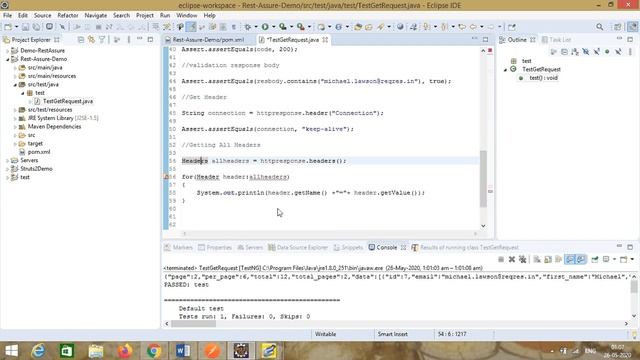The width and height of the screenshot is (640, 360).
Task: Click Collapse All in Project Explorer
Action: coord(81,40)
